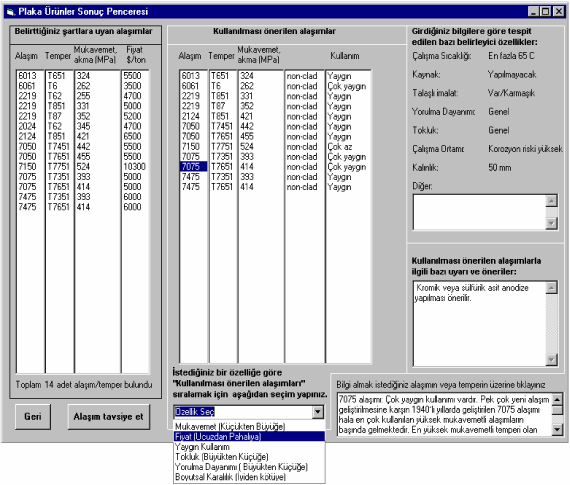Click the Kromik veya sülfürik asit warning text
The image size is (570, 485).
pos(471,293)
